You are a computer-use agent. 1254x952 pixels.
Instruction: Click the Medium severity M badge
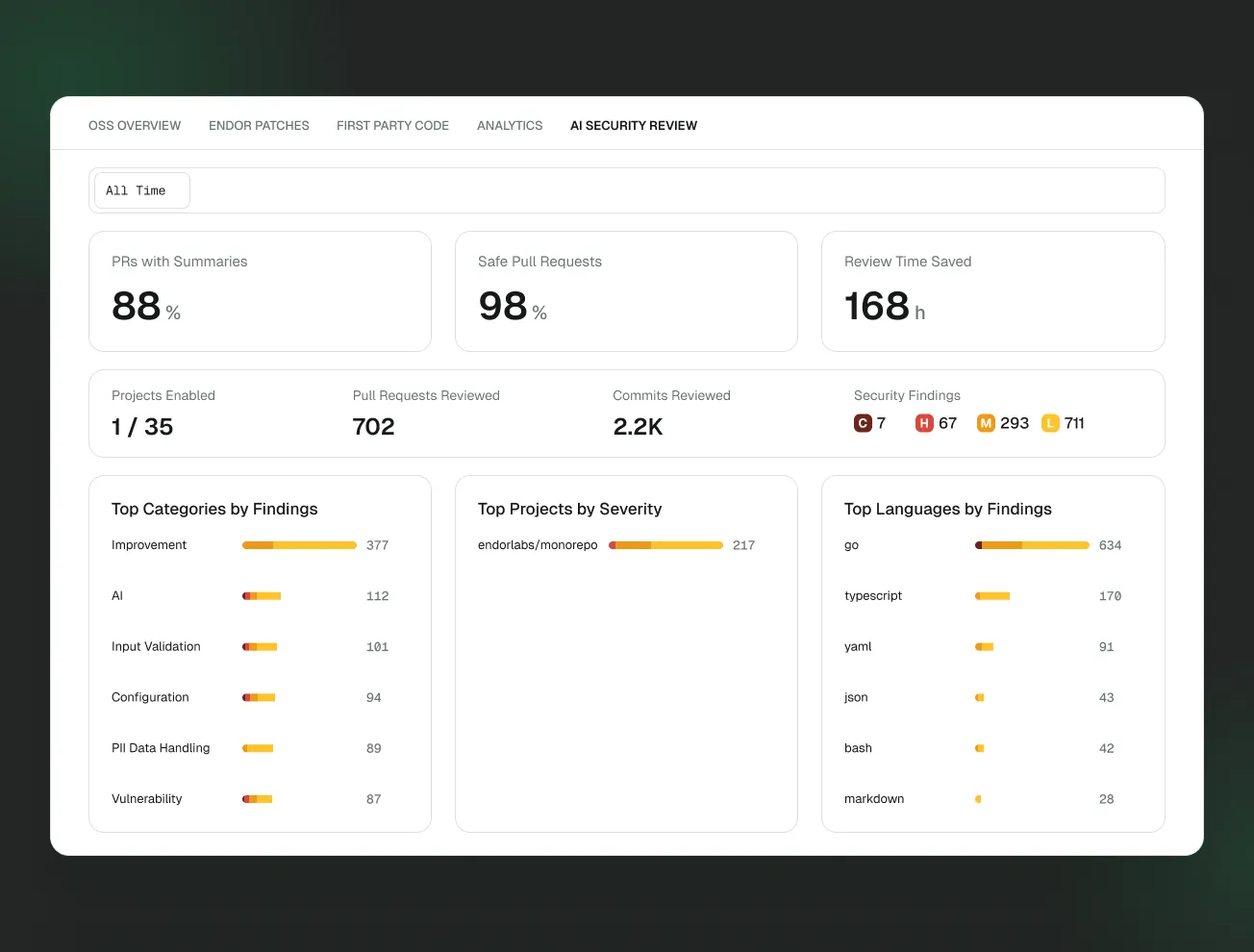pyautogui.click(x=986, y=423)
